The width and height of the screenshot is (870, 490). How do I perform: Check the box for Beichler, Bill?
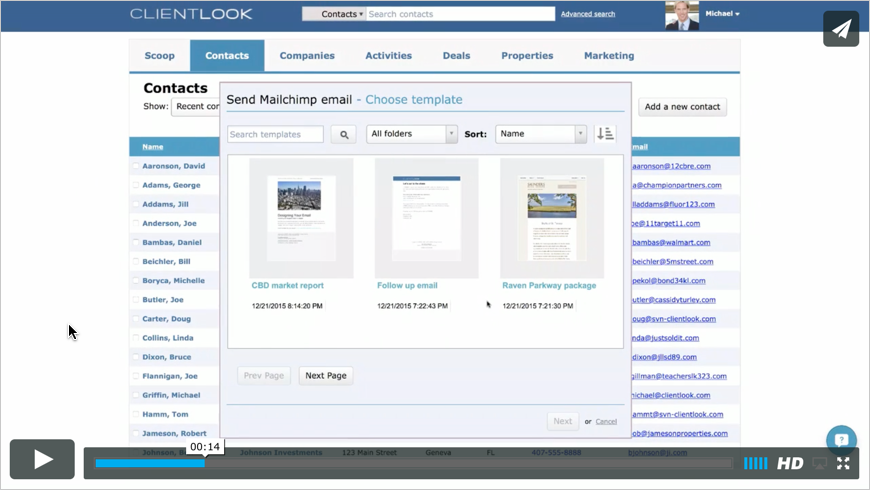coord(135,261)
